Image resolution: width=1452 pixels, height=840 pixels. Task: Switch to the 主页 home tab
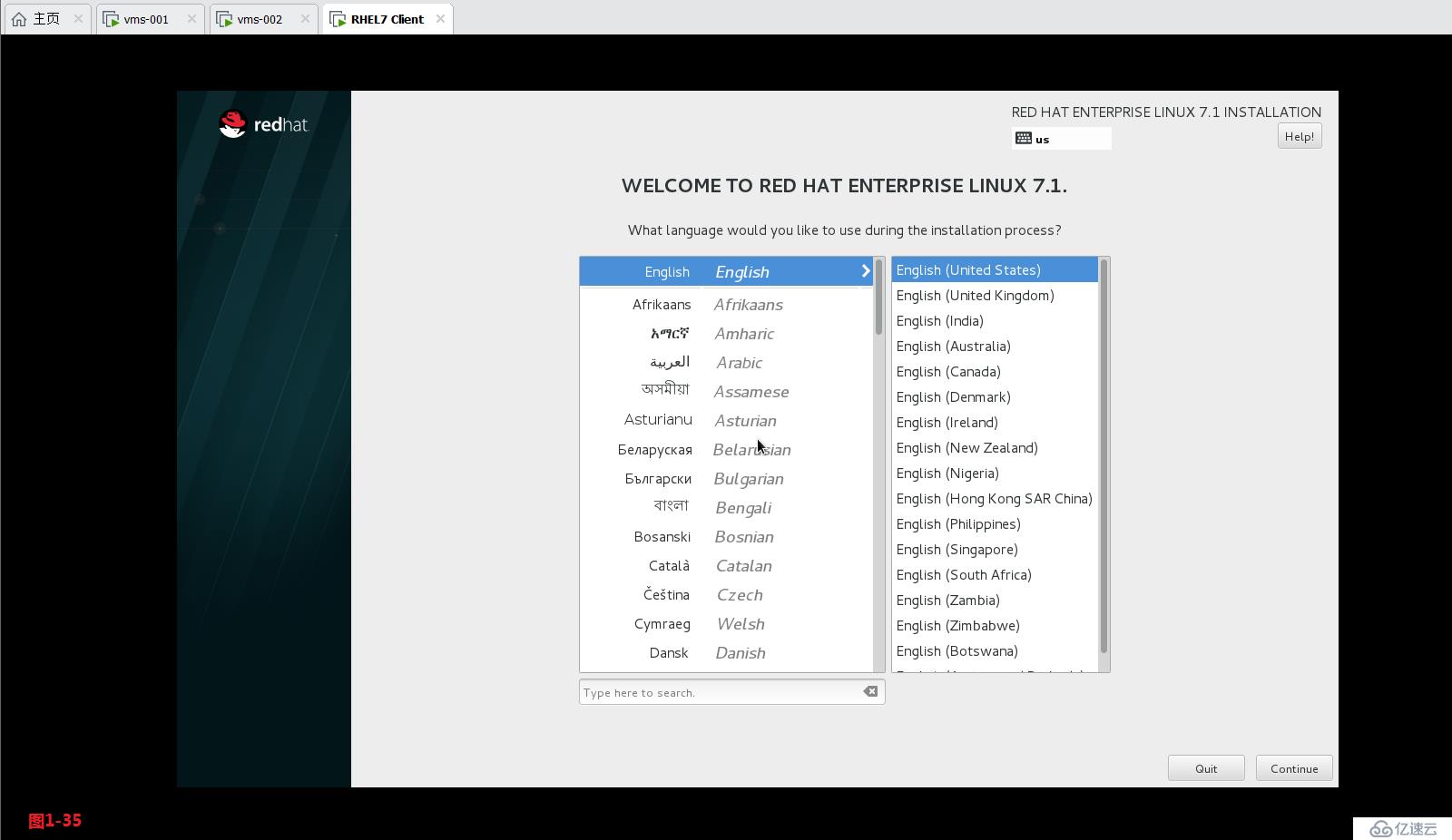(47, 19)
